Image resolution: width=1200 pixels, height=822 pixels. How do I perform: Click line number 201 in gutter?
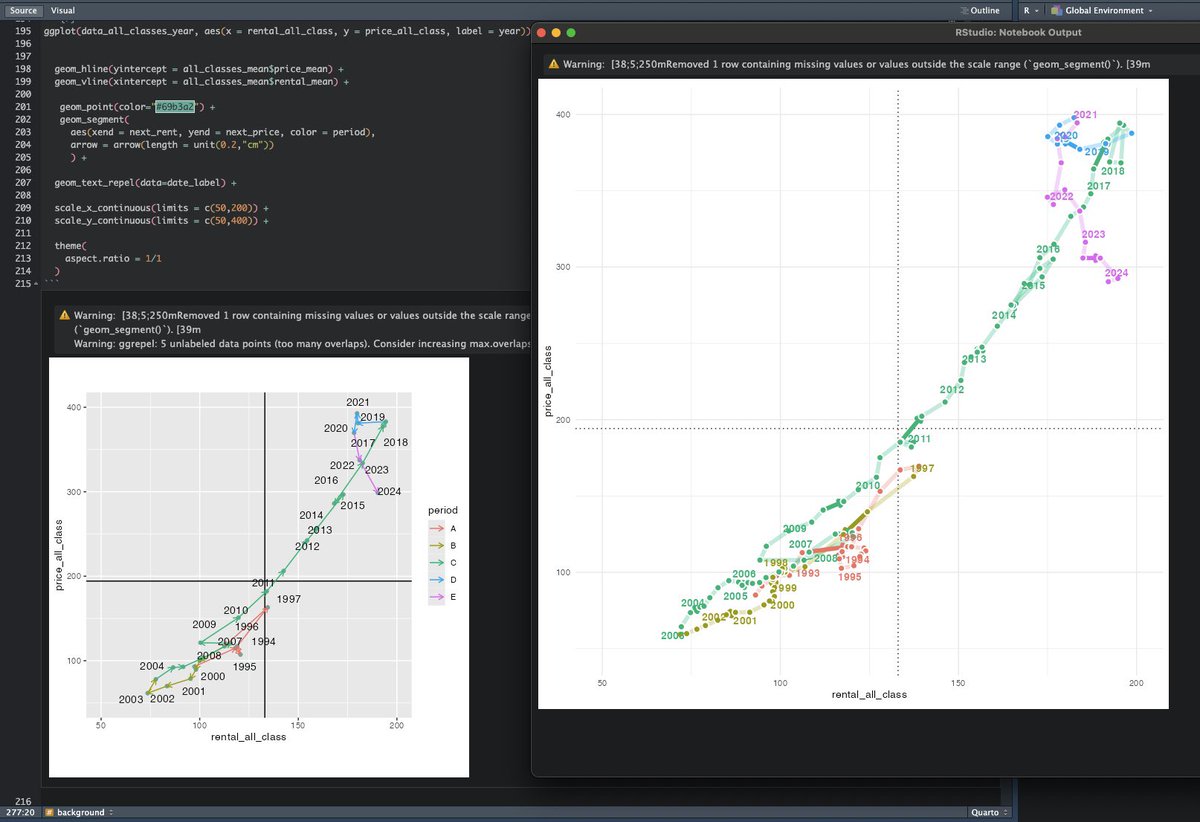(21, 105)
